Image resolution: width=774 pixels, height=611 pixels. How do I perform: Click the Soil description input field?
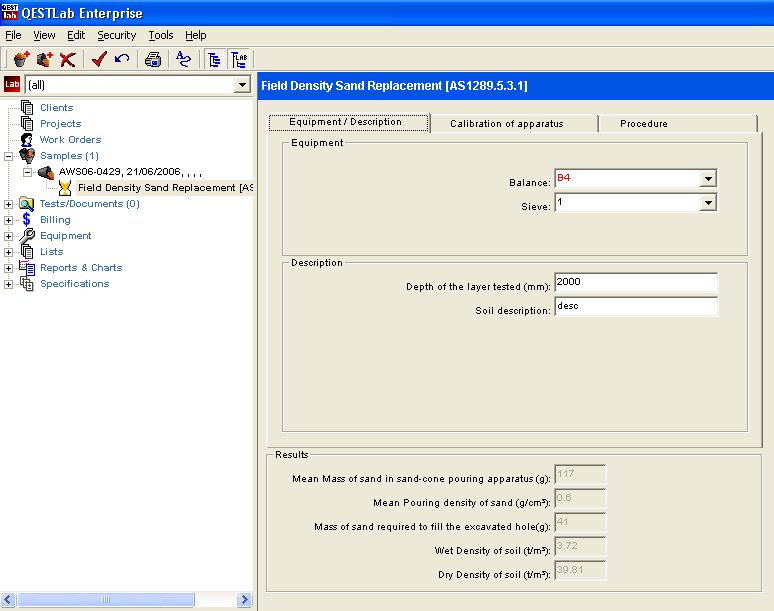[636, 307]
